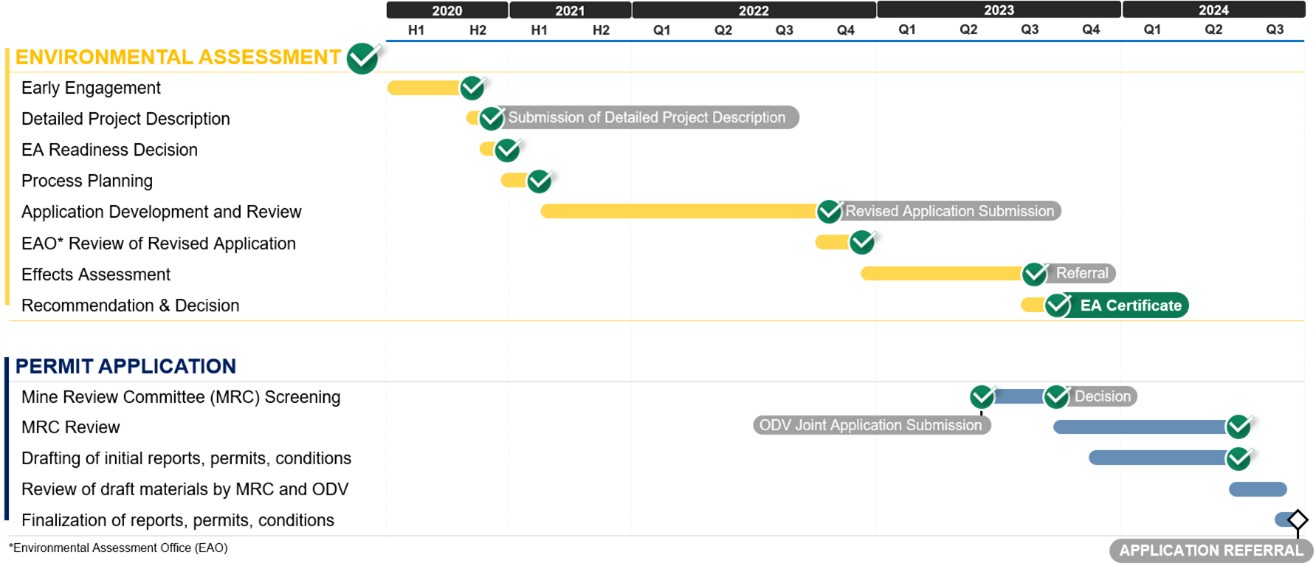
Task: Click the 2022 year header
Action: tap(754, 10)
